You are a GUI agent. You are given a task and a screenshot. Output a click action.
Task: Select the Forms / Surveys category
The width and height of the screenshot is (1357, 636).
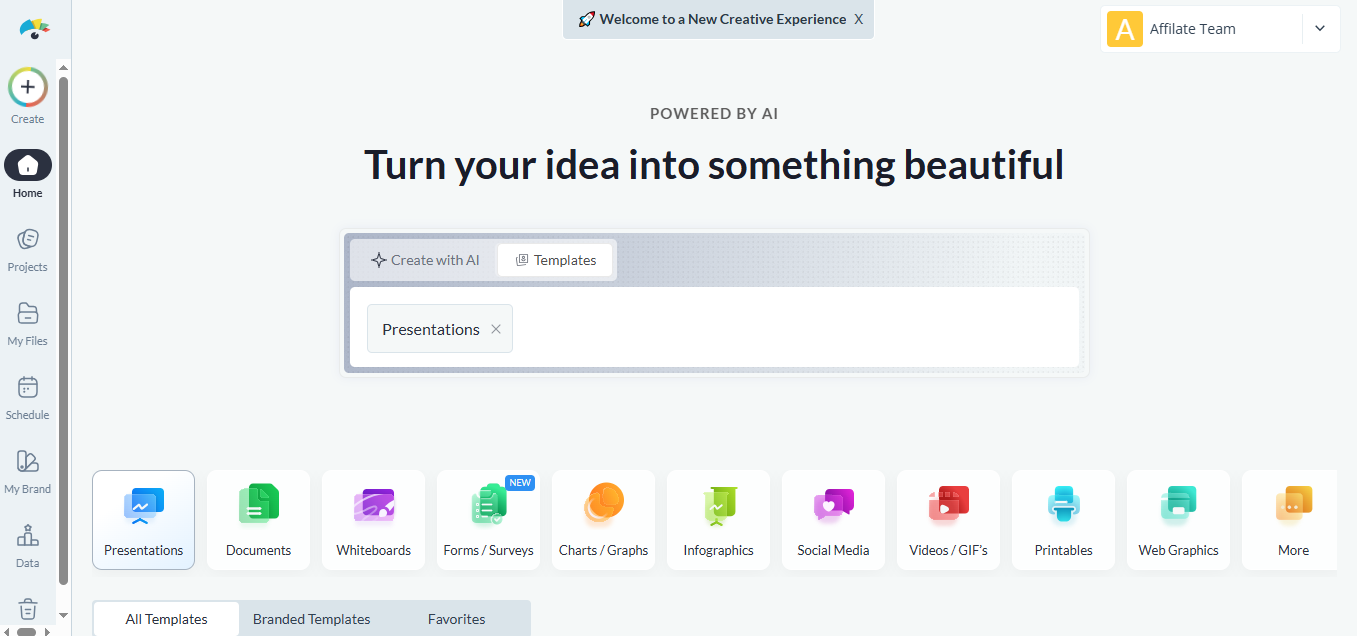pyautogui.click(x=488, y=520)
